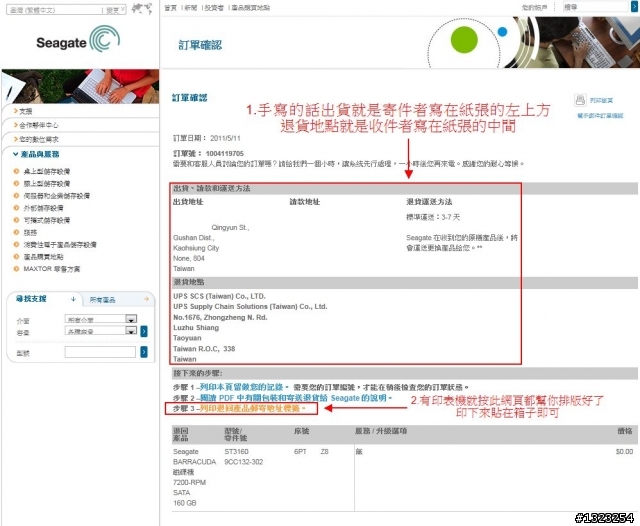Click the $0.00 price cell

624,452
